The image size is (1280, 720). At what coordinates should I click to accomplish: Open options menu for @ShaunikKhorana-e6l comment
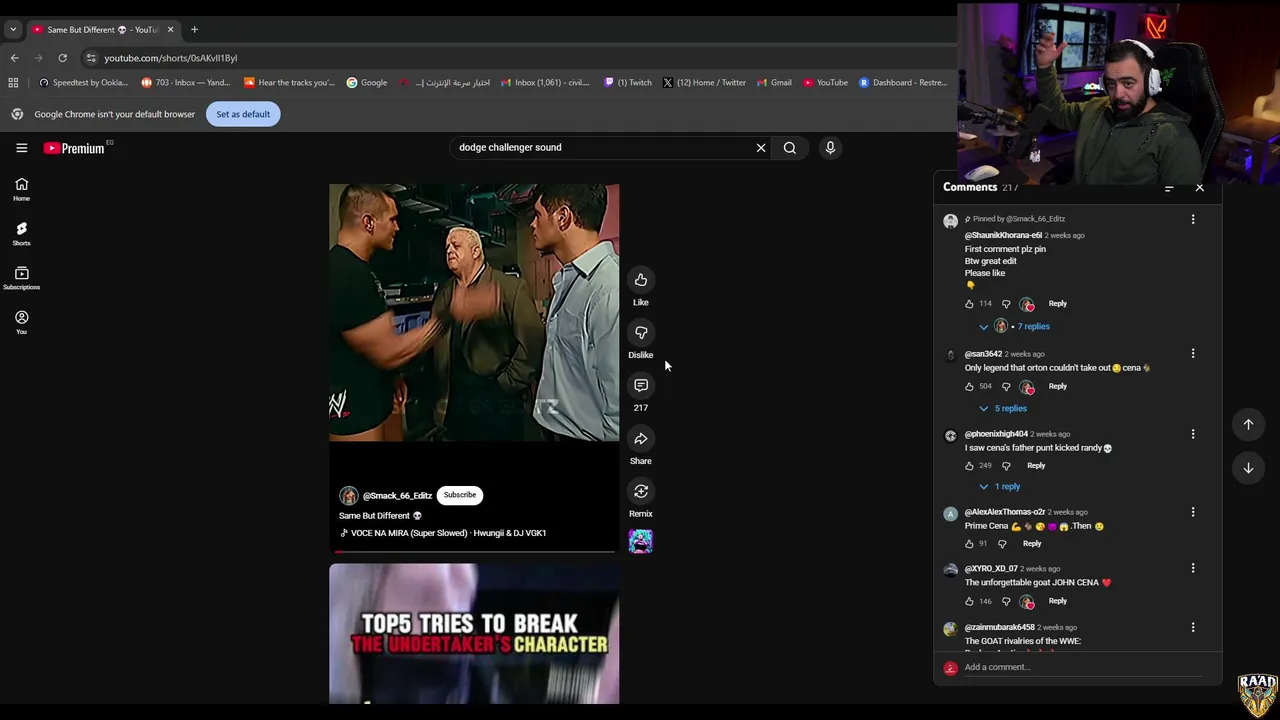[x=1193, y=219]
